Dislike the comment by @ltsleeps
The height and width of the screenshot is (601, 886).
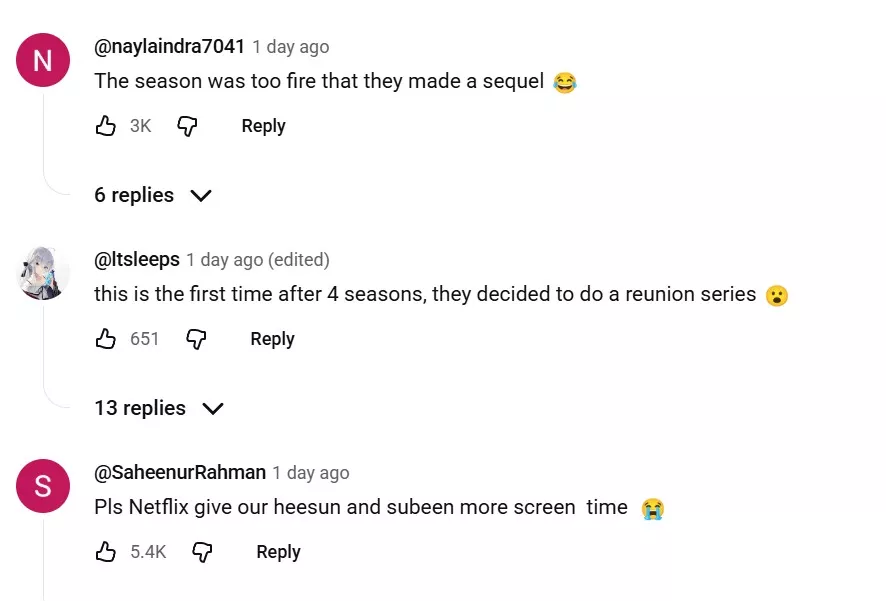[196, 339]
